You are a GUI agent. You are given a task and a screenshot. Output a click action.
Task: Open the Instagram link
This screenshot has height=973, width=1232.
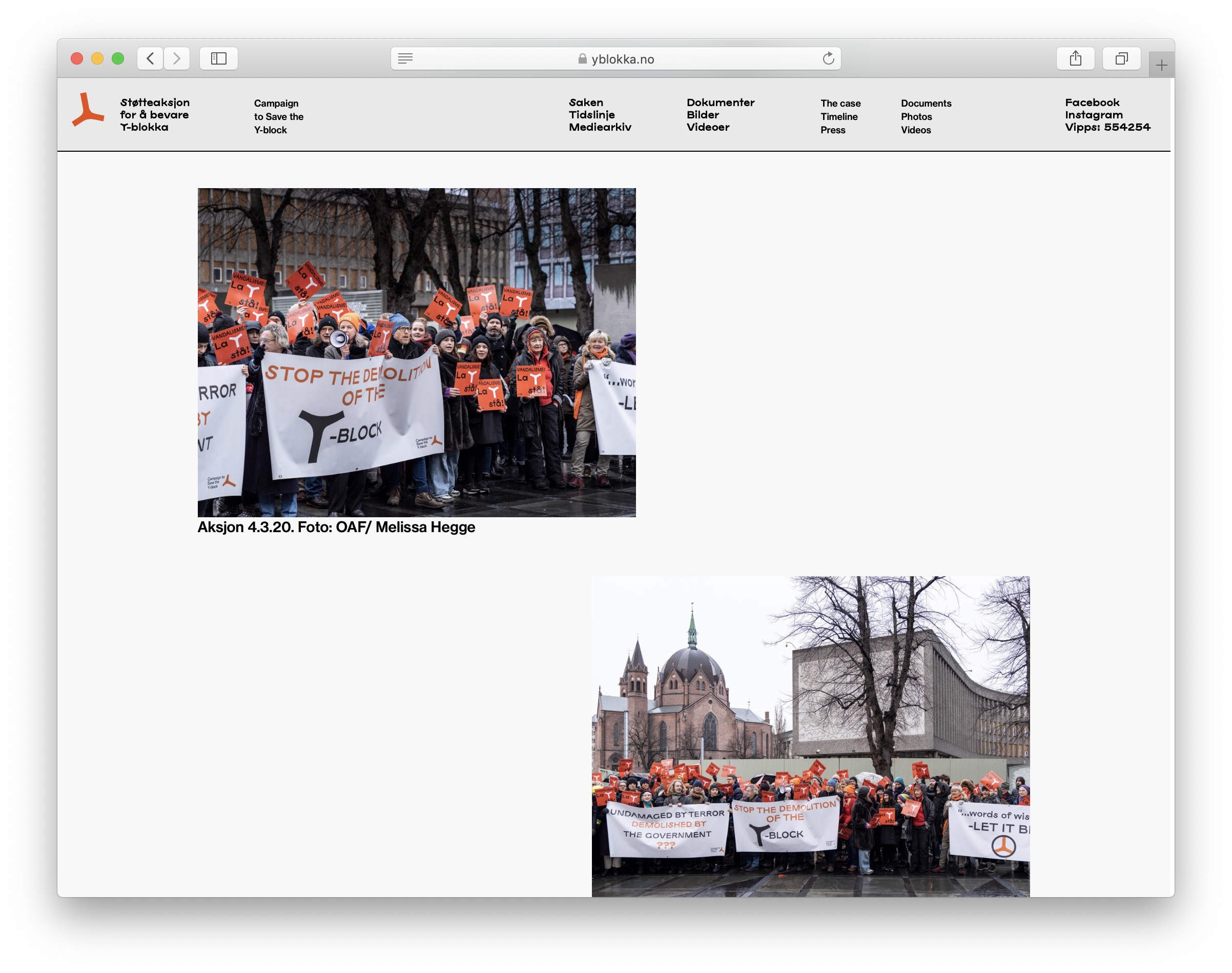[1094, 114]
